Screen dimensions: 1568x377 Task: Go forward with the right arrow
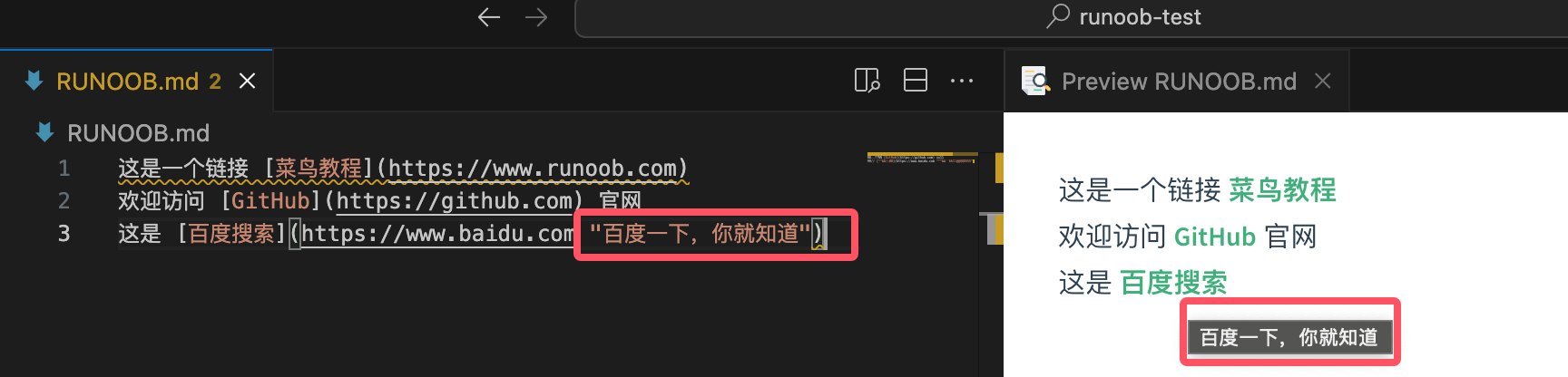tap(536, 17)
